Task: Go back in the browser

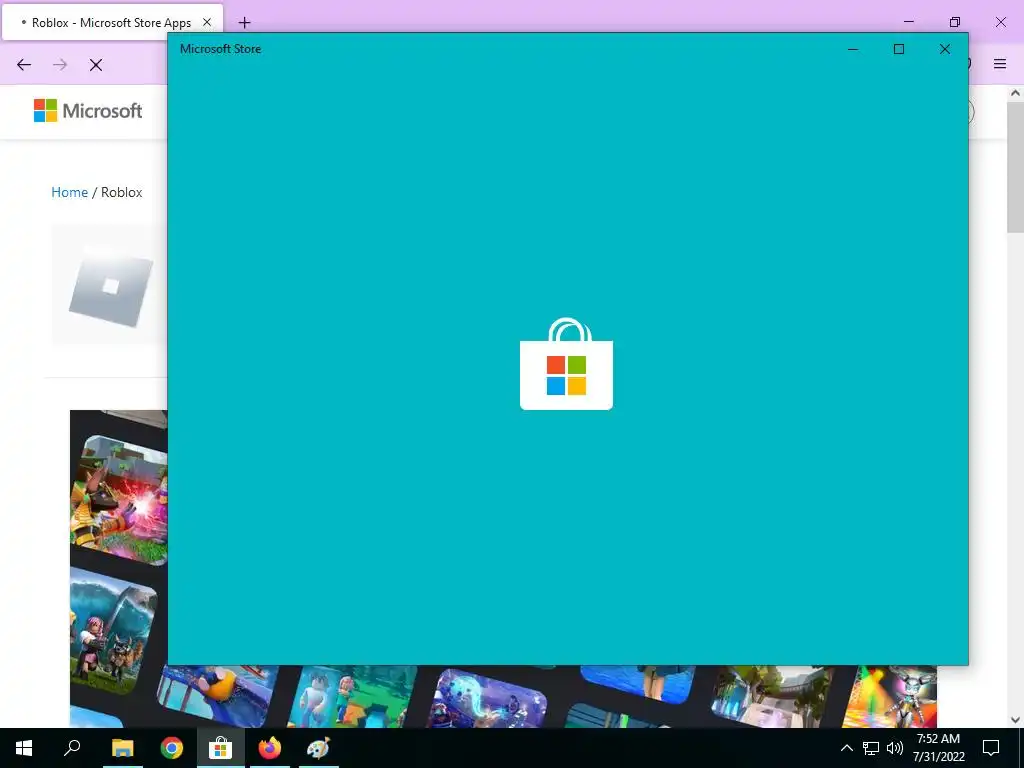Action: tap(24, 65)
